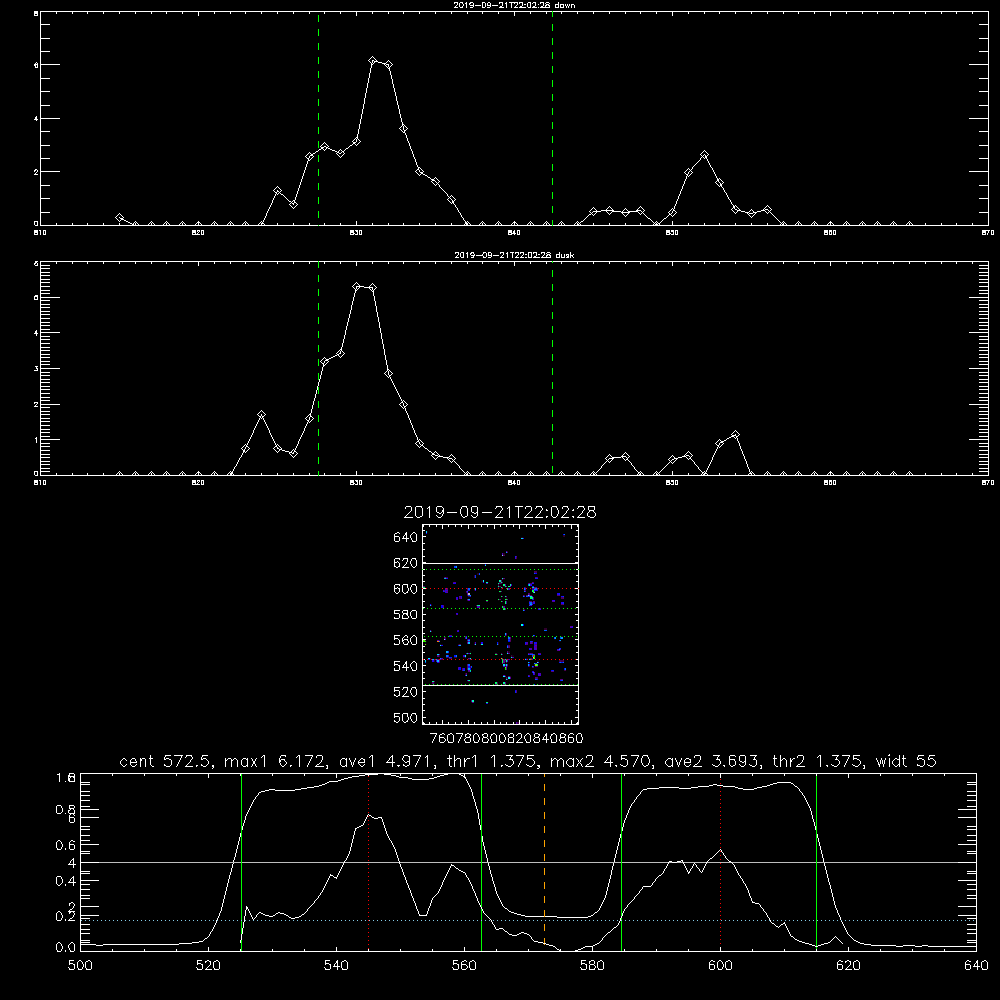Click the large timestamp title above the detector image
The width and height of the screenshot is (1000, 1000).
pyautogui.click(x=500, y=512)
